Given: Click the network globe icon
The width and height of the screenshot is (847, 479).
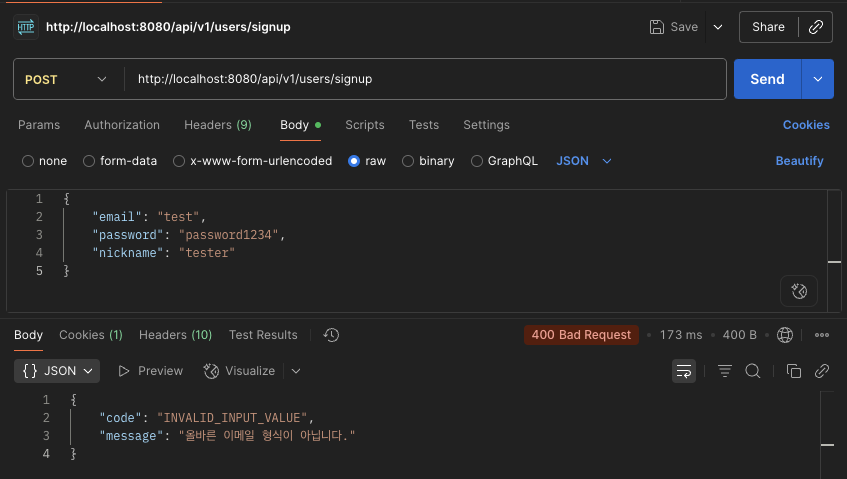Looking at the screenshot, I should click(784, 335).
